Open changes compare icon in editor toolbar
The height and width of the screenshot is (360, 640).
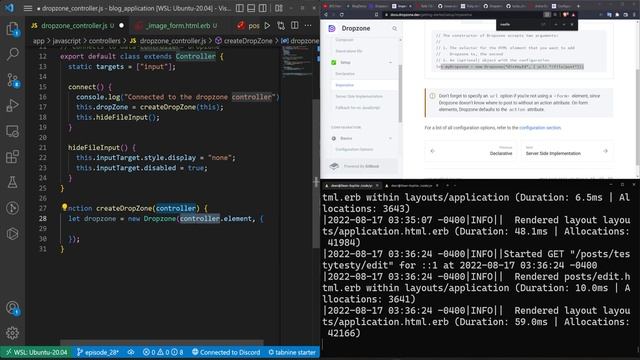(x=281, y=25)
